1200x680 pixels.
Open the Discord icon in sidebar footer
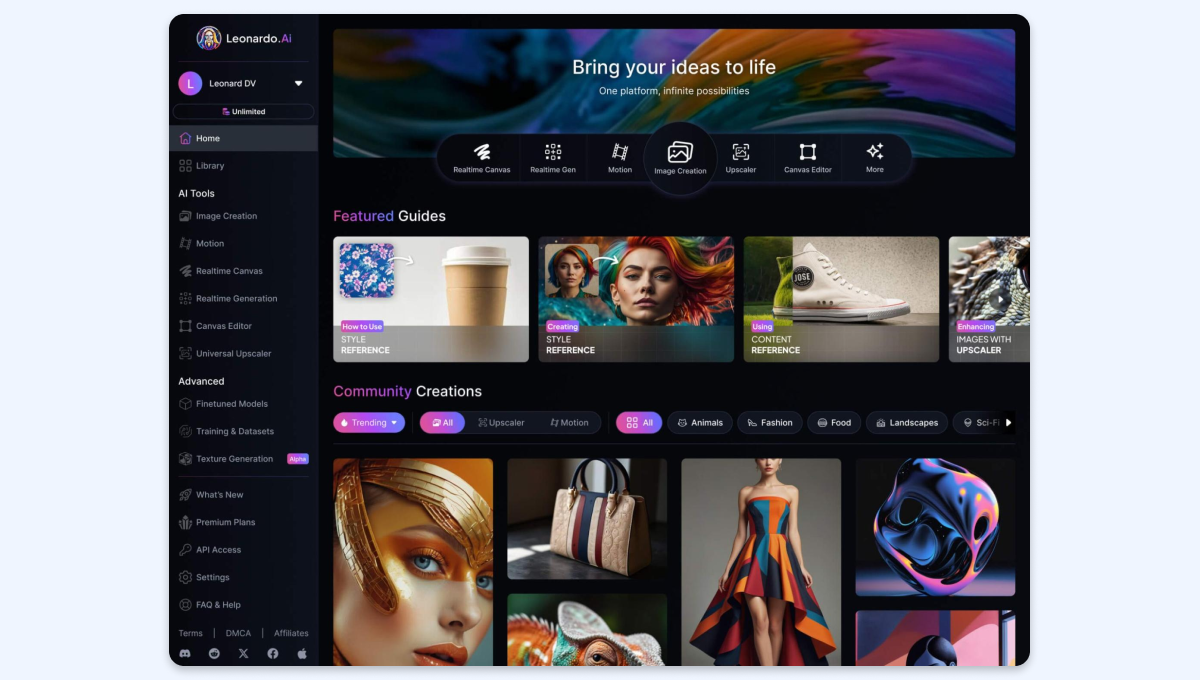[185, 653]
